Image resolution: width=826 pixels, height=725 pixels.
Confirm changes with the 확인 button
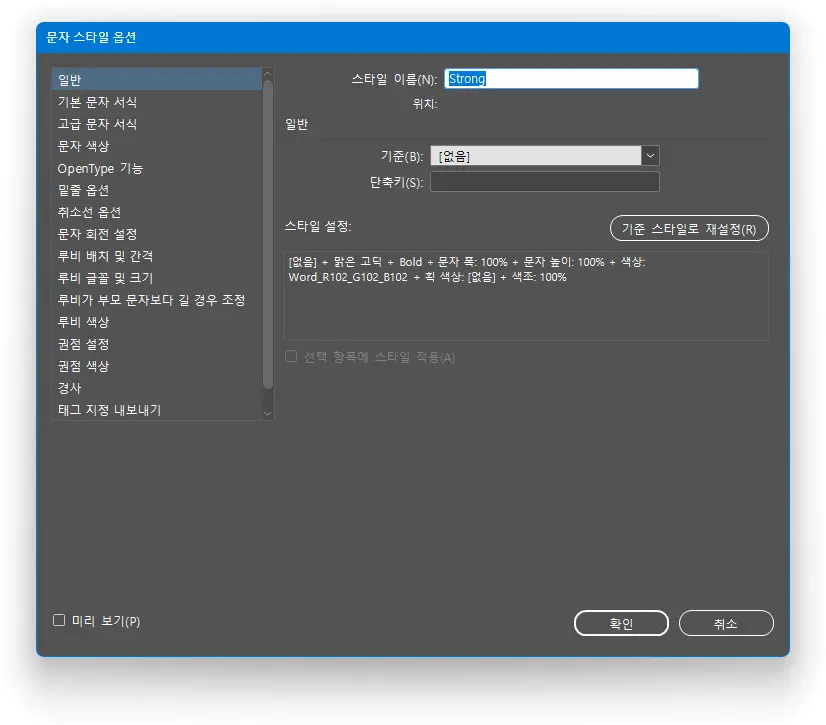[621, 622]
